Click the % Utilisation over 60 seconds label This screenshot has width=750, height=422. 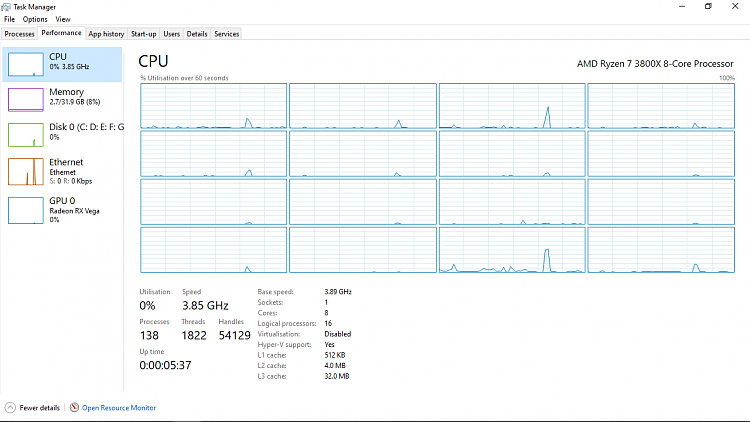click(x=184, y=78)
